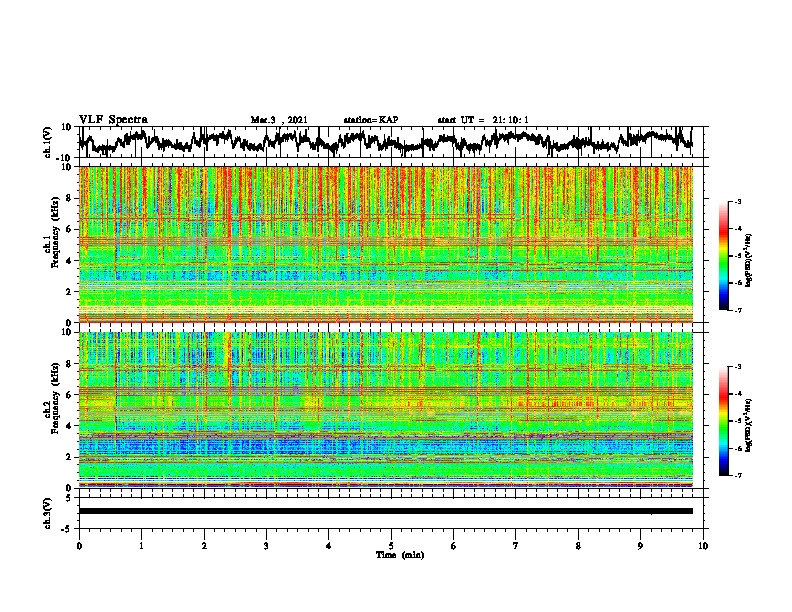Click the black ch.3 signal bar
Screen dimensions: 792x612
pyautogui.click(x=385, y=511)
